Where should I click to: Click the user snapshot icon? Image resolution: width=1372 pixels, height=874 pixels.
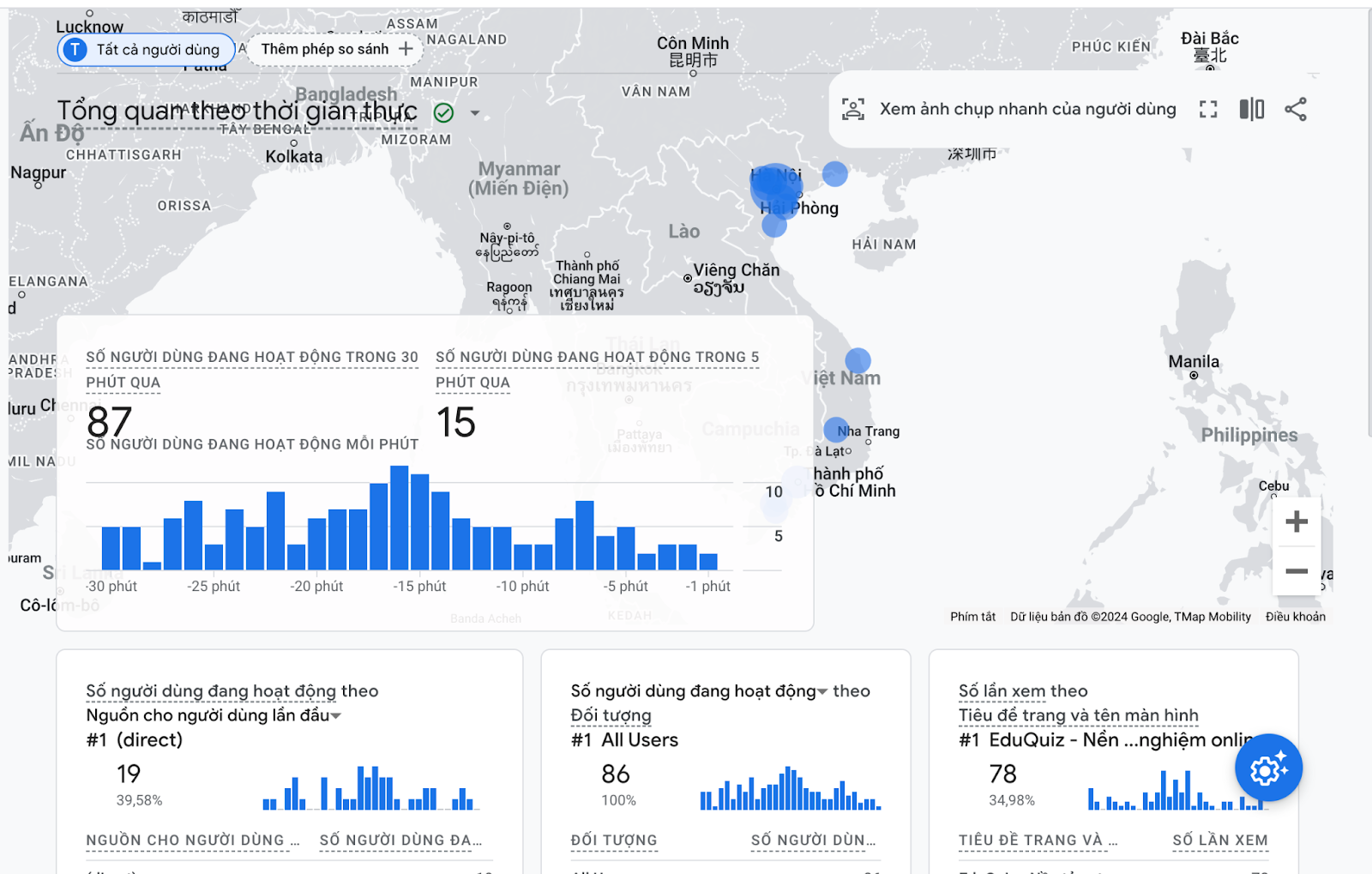853,109
